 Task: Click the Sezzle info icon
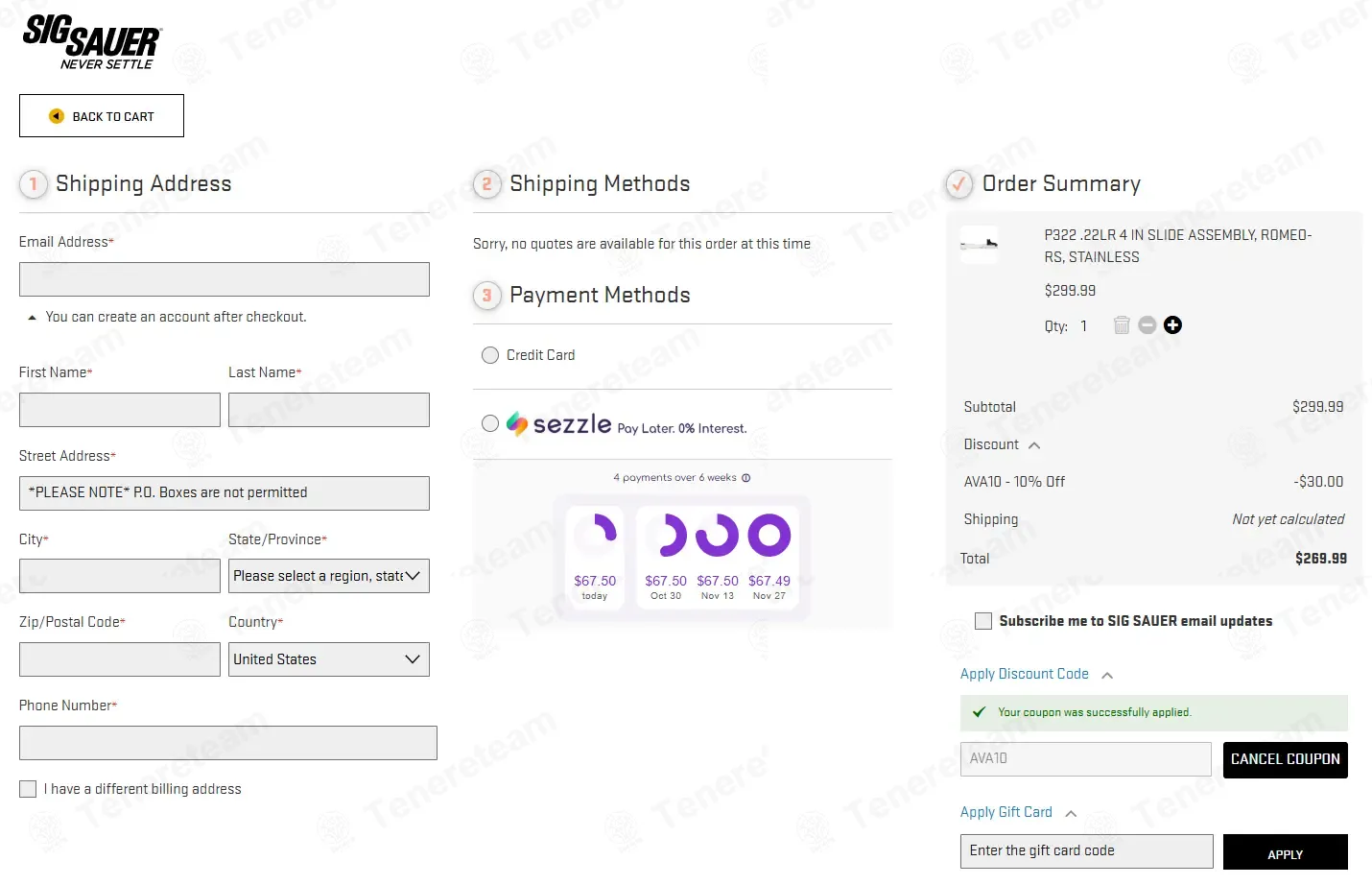pos(746,478)
